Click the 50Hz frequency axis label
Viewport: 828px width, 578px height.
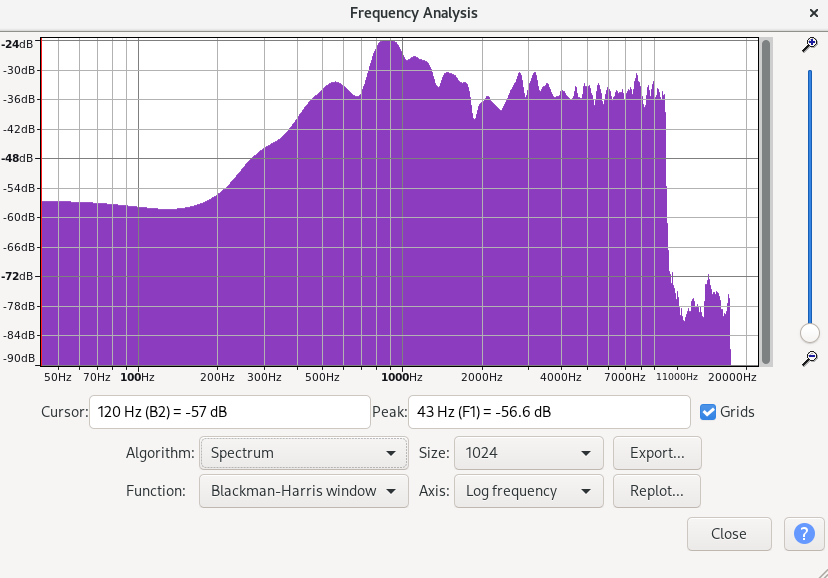[58, 377]
